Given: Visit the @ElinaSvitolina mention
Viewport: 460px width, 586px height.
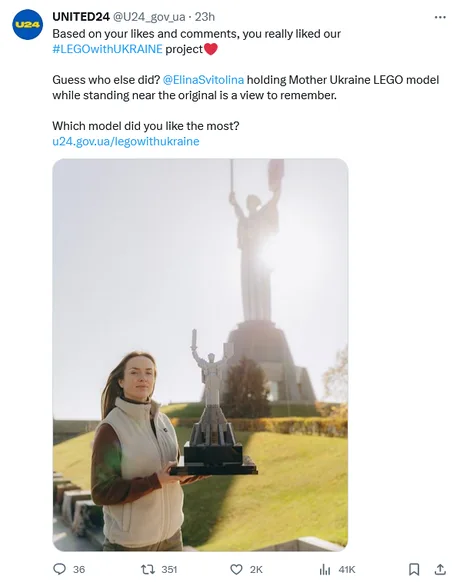Looking at the screenshot, I should (204, 80).
